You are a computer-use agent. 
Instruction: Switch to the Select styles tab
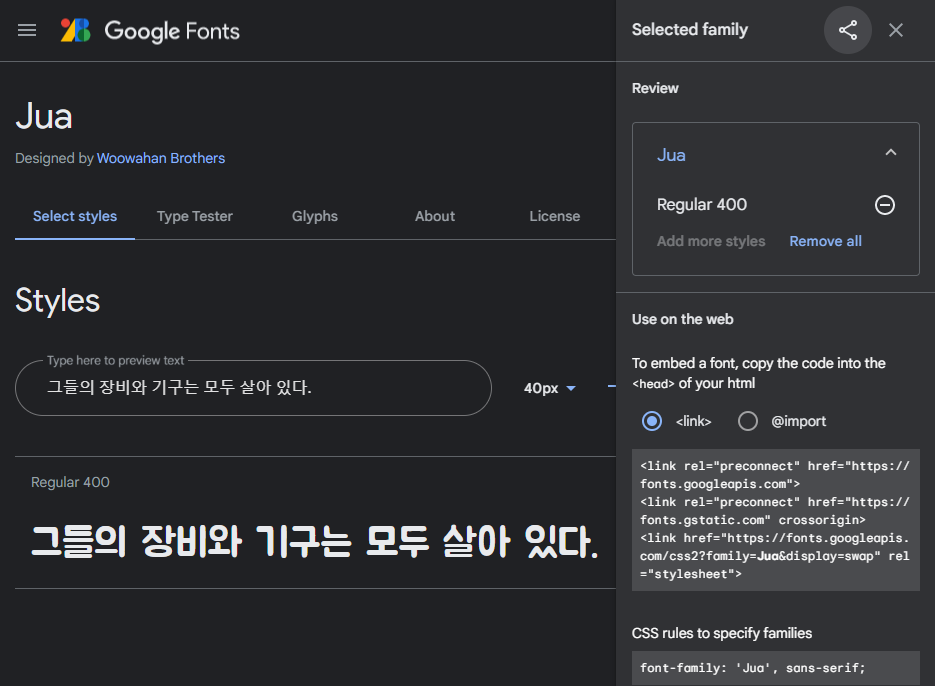75,216
